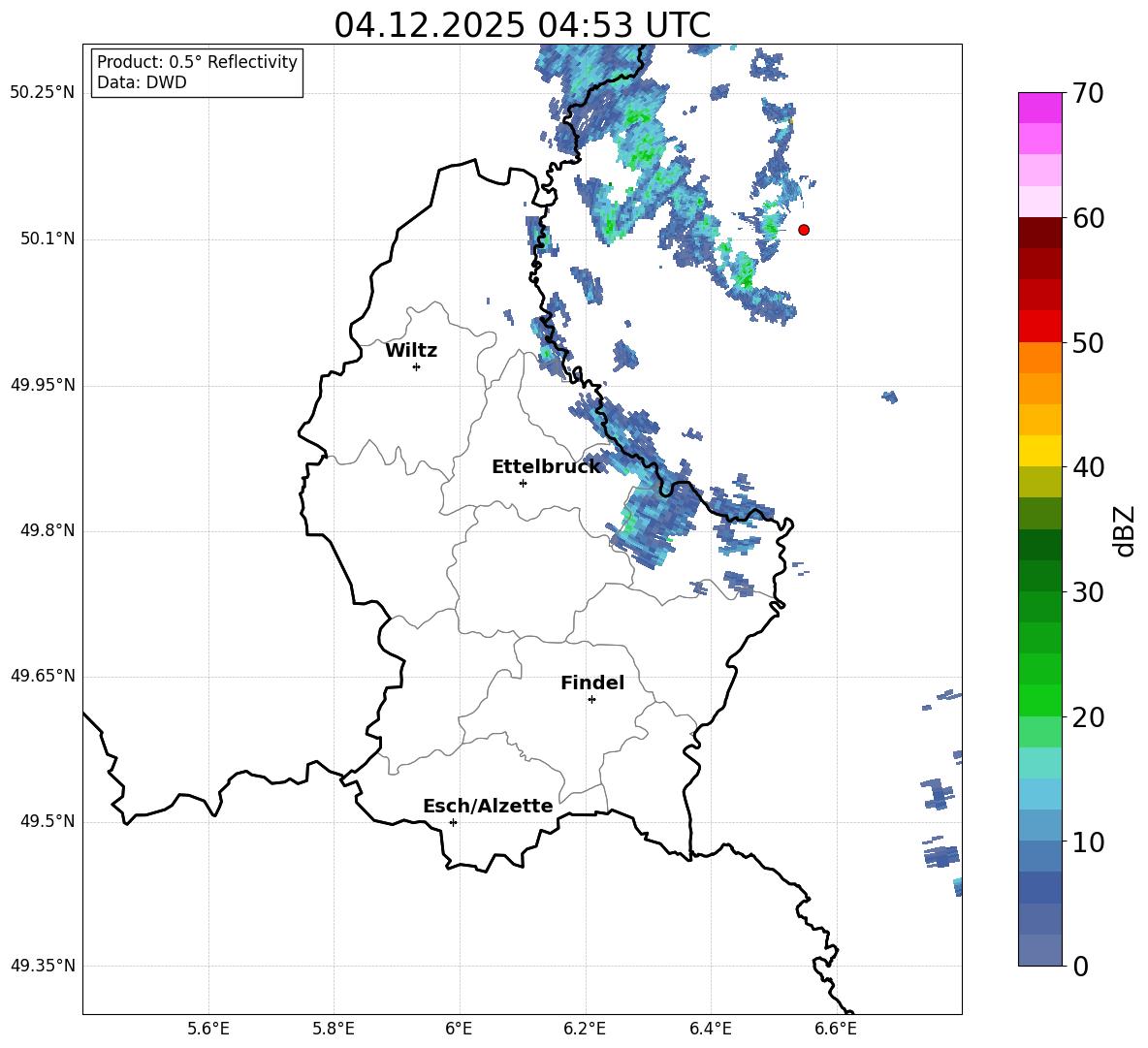Click the 49.5°N latitude label

coord(48,821)
